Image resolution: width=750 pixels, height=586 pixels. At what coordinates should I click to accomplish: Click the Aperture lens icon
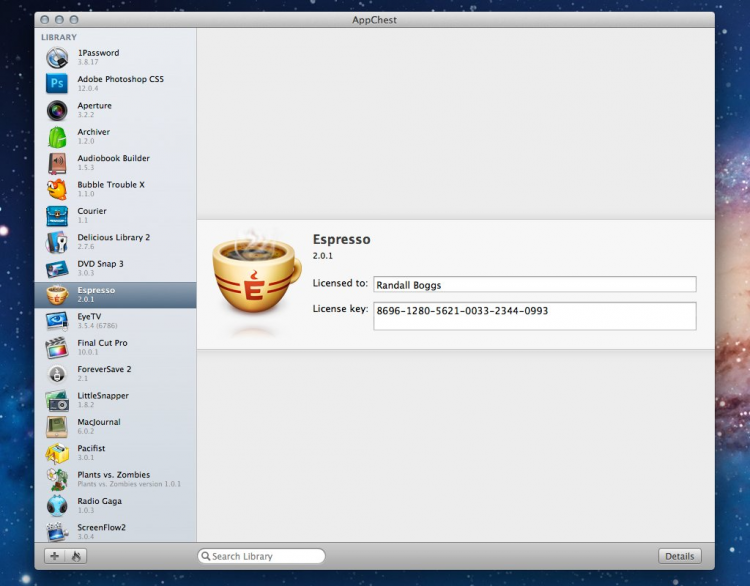coord(57,110)
